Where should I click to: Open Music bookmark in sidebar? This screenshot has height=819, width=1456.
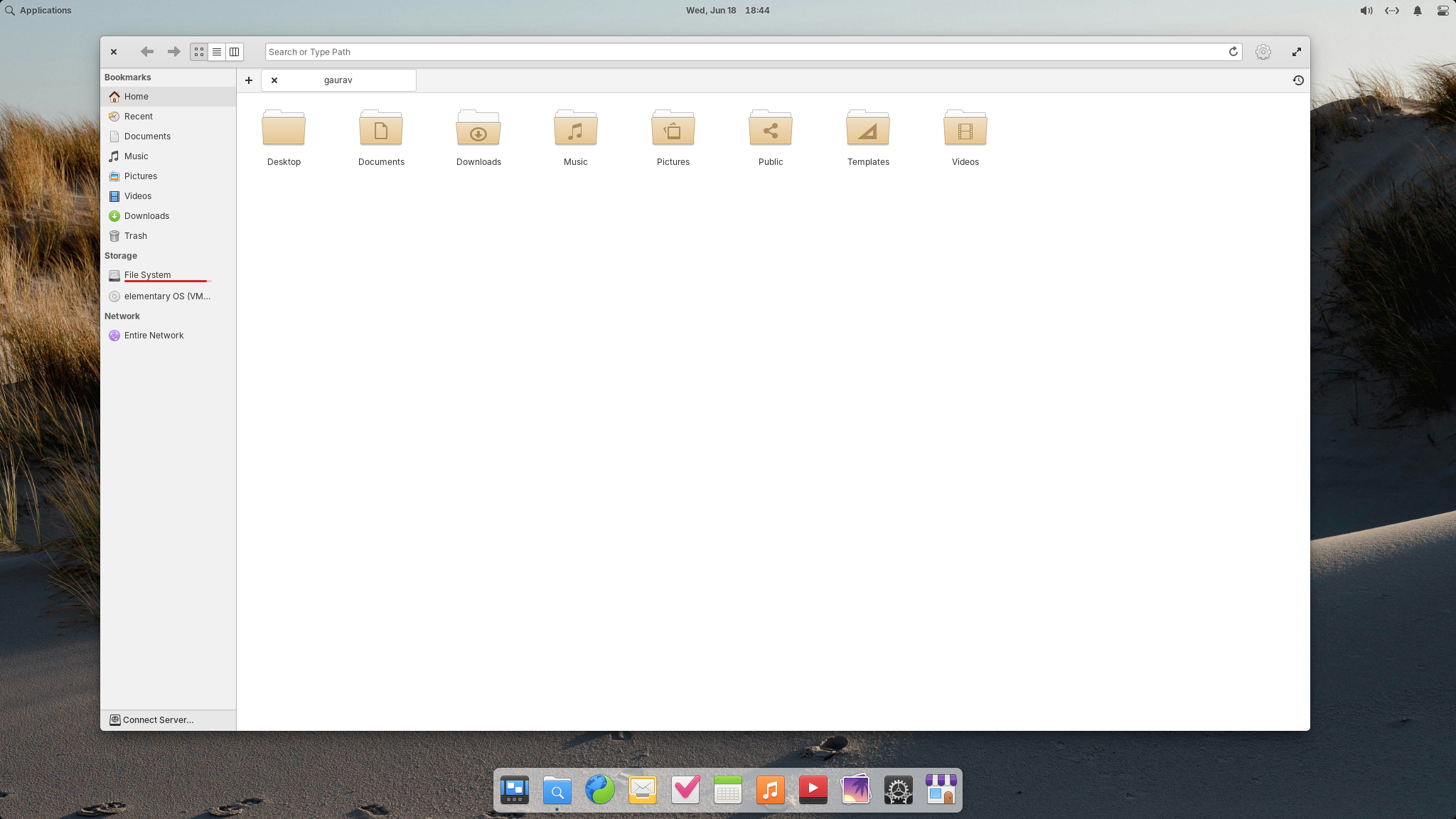[168, 156]
